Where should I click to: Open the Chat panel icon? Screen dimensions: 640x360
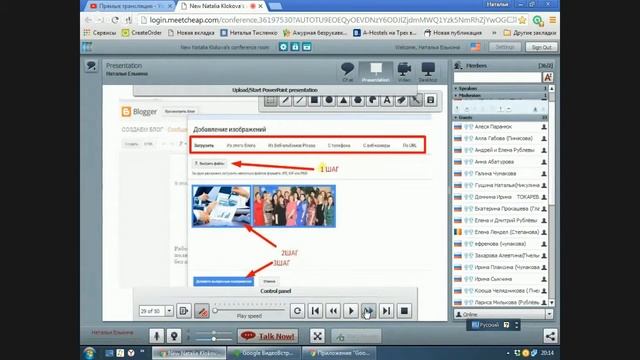coord(347,72)
